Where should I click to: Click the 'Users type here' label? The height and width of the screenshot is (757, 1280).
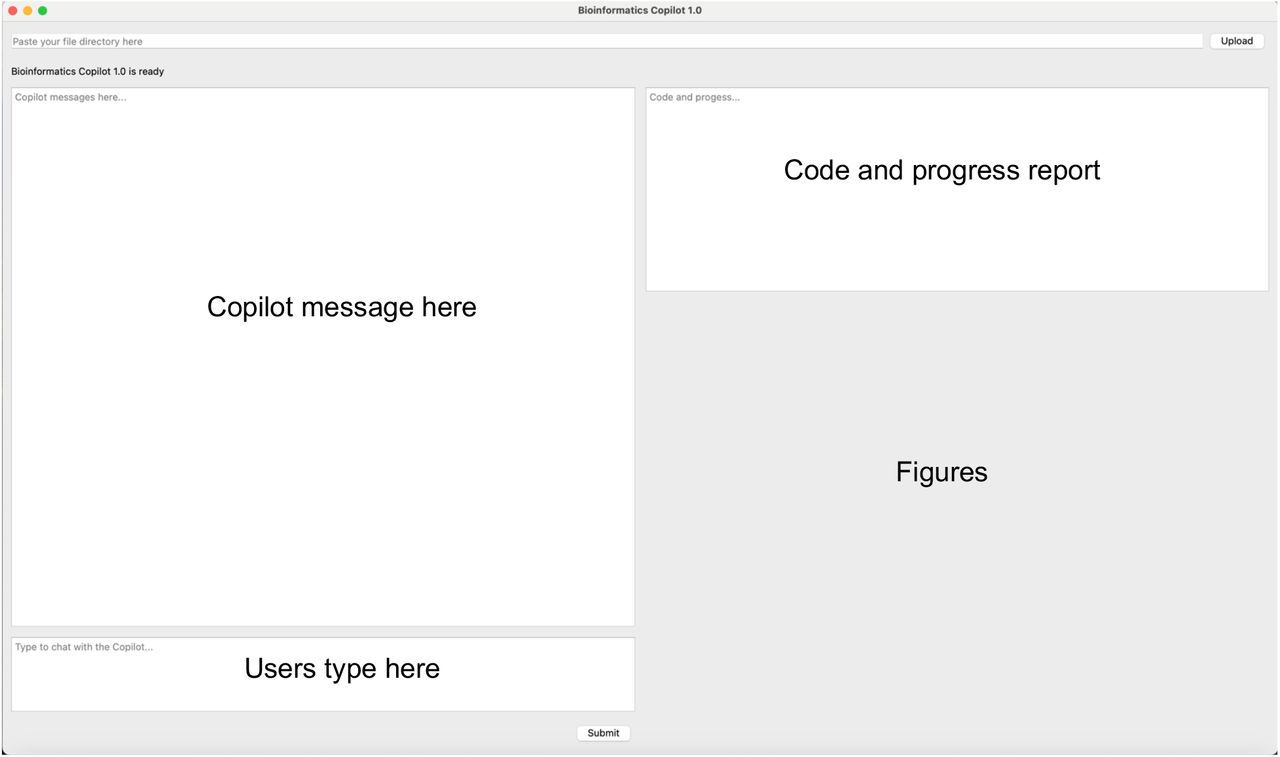tap(342, 669)
